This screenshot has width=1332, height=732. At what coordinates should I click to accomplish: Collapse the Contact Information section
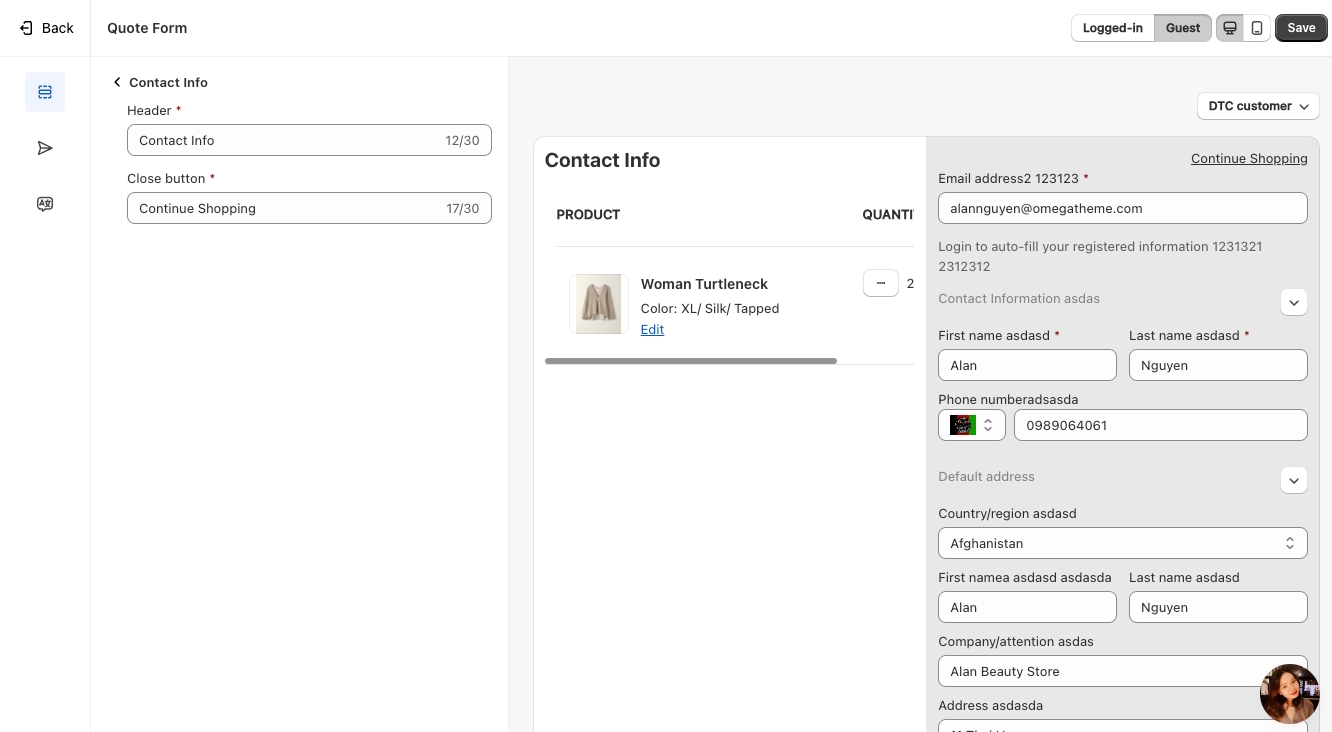[x=1293, y=302]
